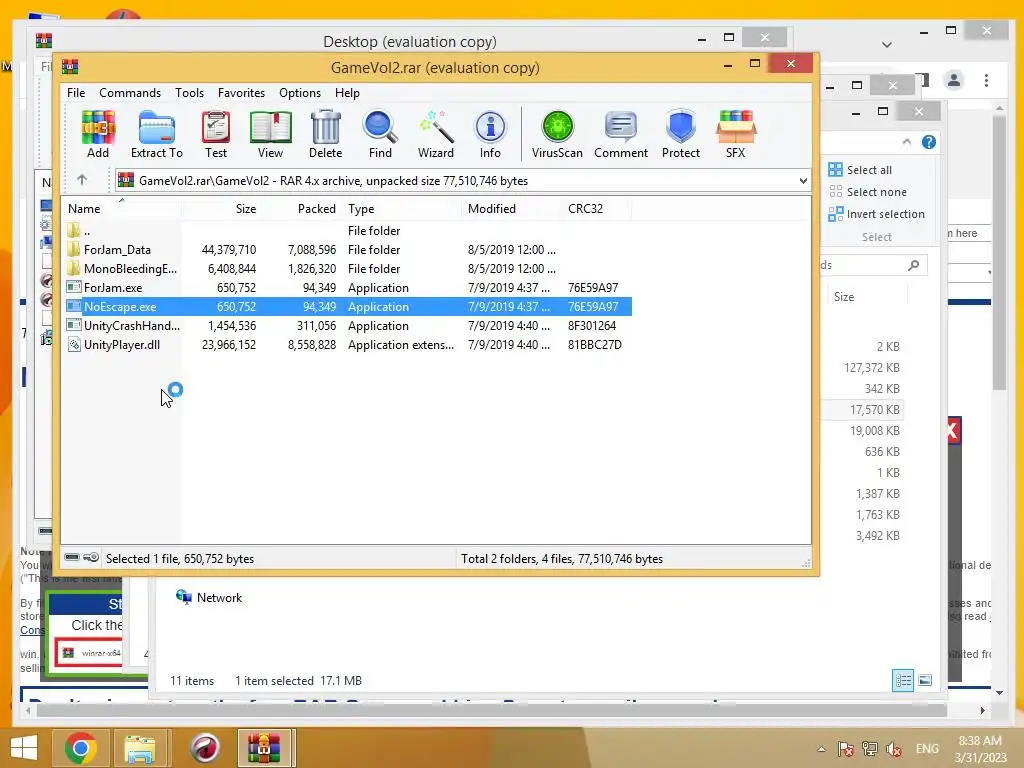Open the View toolbar icon
This screenshot has height=768, width=1024.
tap(270, 133)
